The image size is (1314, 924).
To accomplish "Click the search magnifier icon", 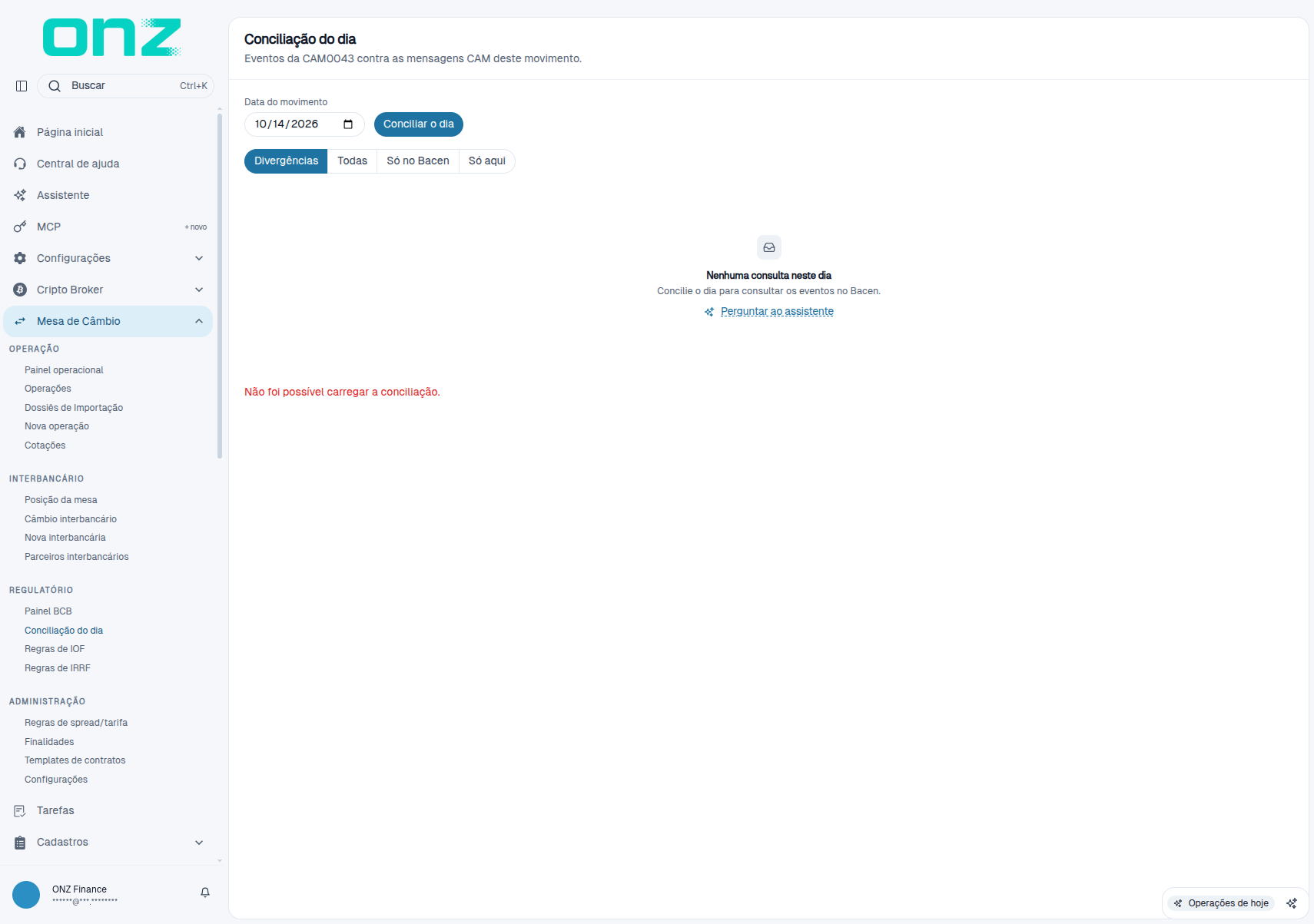I will pyautogui.click(x=55, y=86).
